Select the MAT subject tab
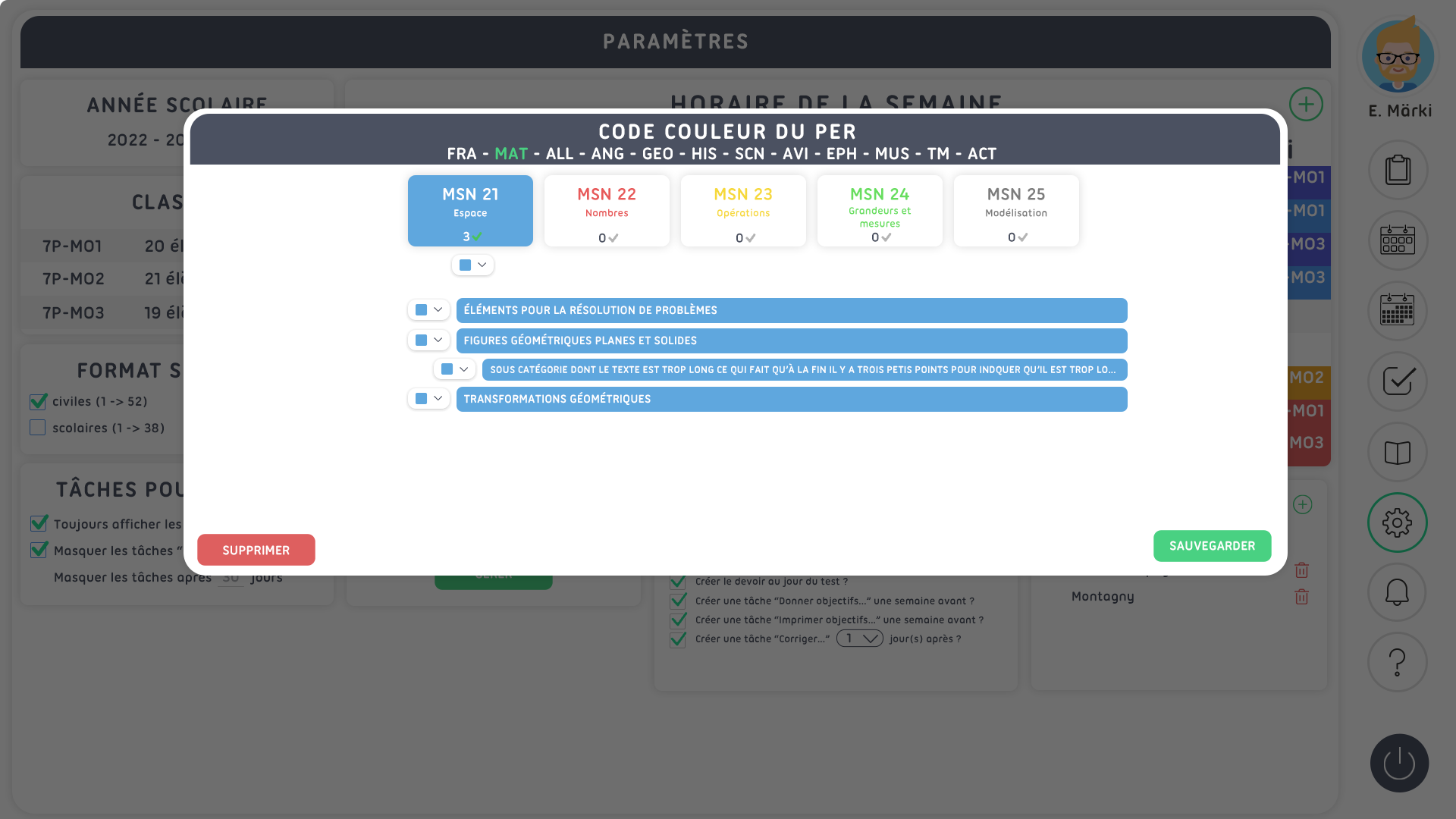Viewport: 1456px width, 819px height. (511, 154)
